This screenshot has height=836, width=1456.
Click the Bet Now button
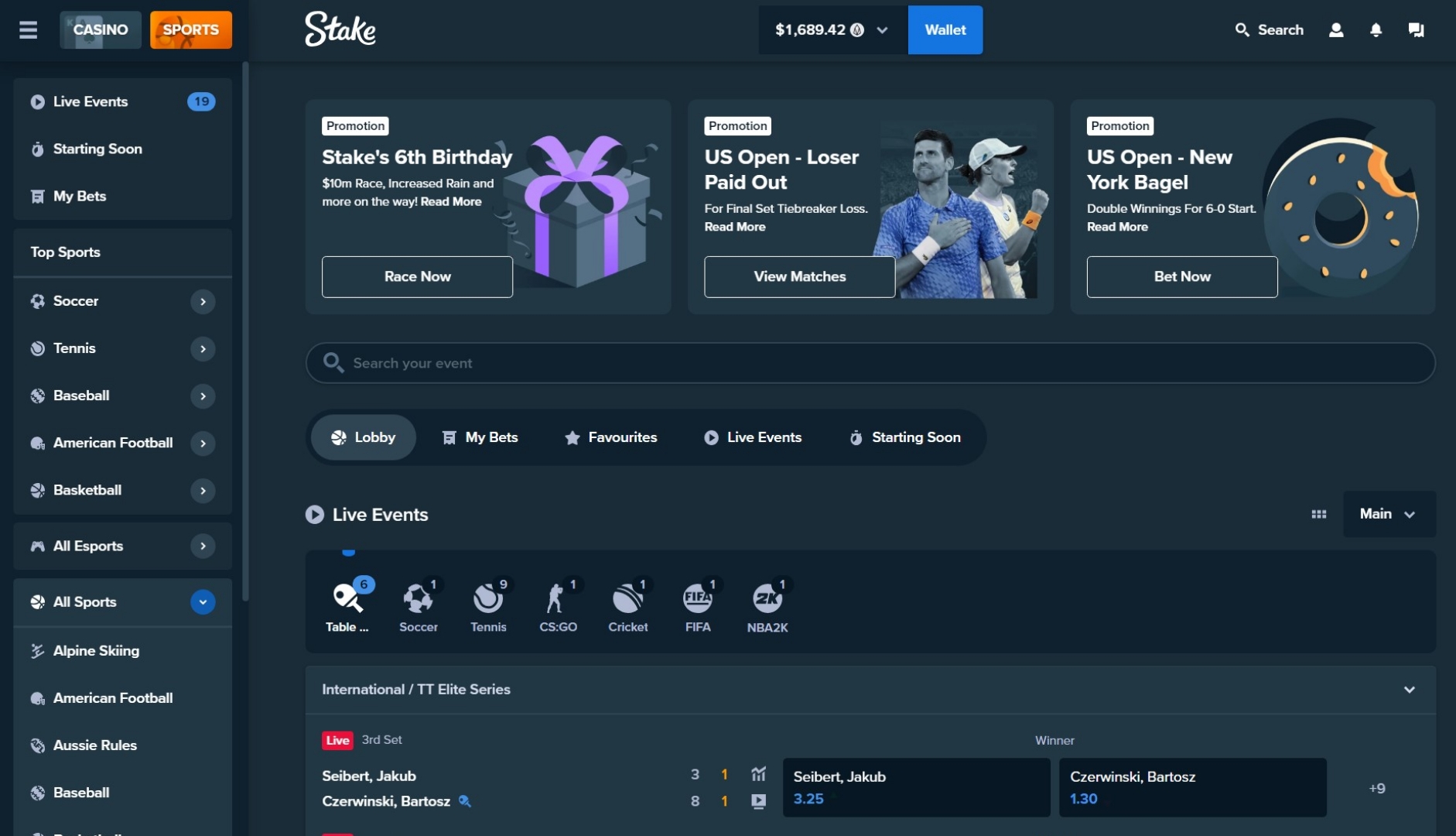1182,277
